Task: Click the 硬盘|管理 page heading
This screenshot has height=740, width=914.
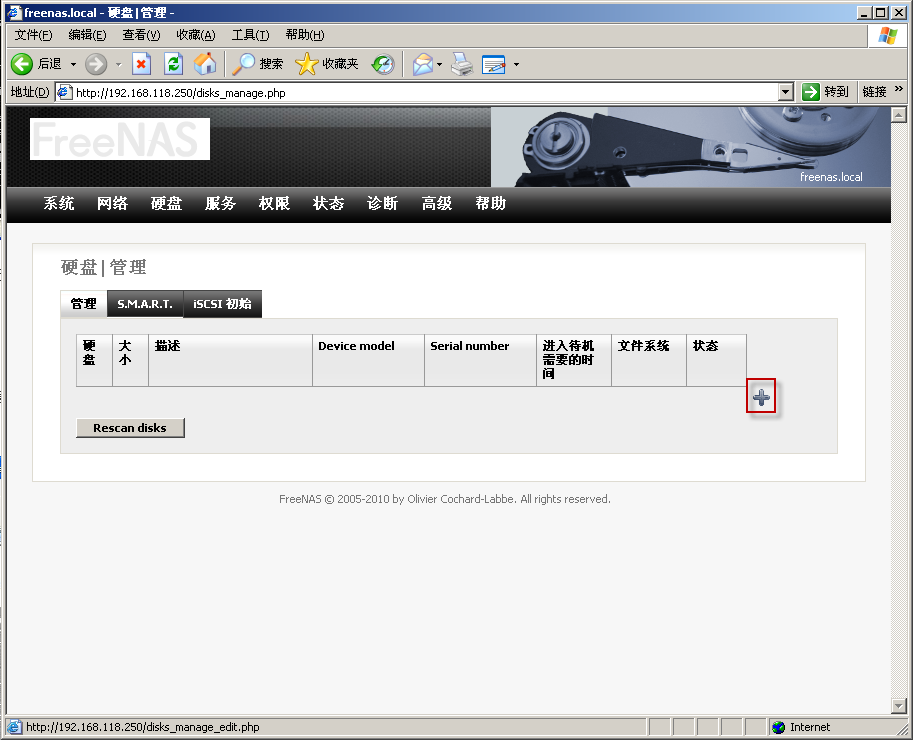Action: click(104, 267)
